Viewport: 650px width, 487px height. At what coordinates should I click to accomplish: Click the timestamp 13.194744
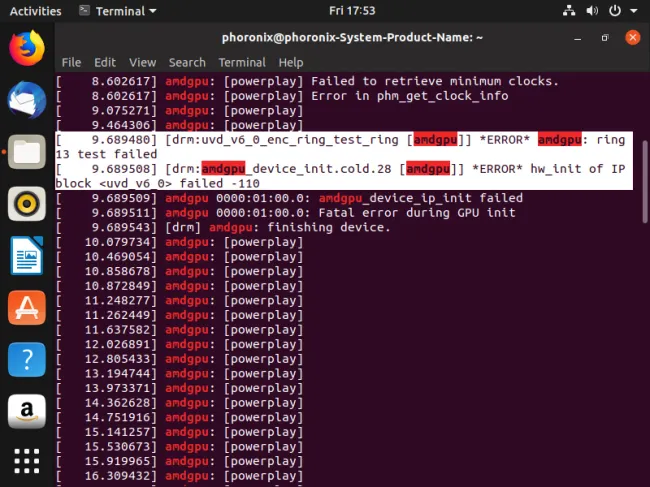(x=117, y=373)
